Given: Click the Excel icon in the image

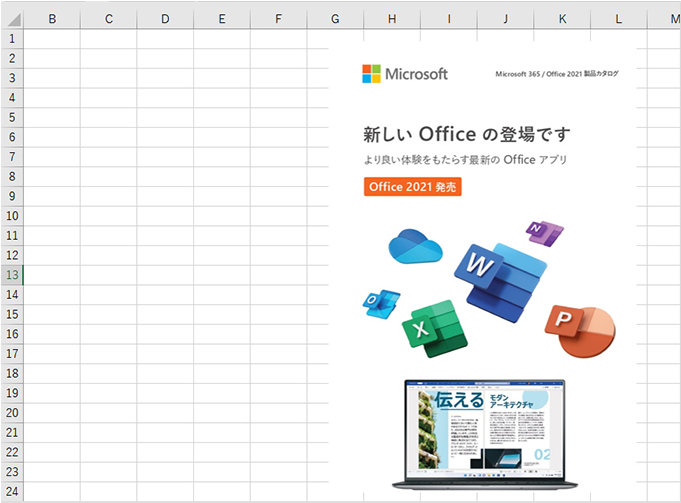Looking at the screenshot, I should (x=435, y=329).
